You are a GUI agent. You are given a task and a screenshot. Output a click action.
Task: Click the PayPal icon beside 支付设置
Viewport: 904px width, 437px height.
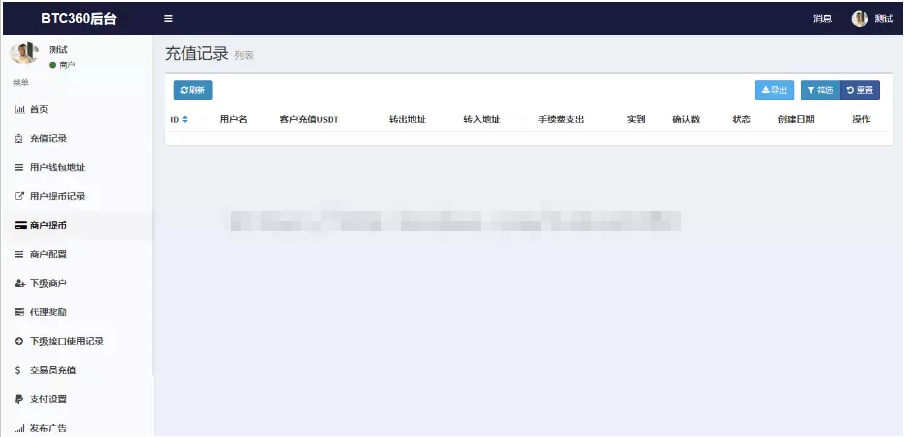click(18, 399)
